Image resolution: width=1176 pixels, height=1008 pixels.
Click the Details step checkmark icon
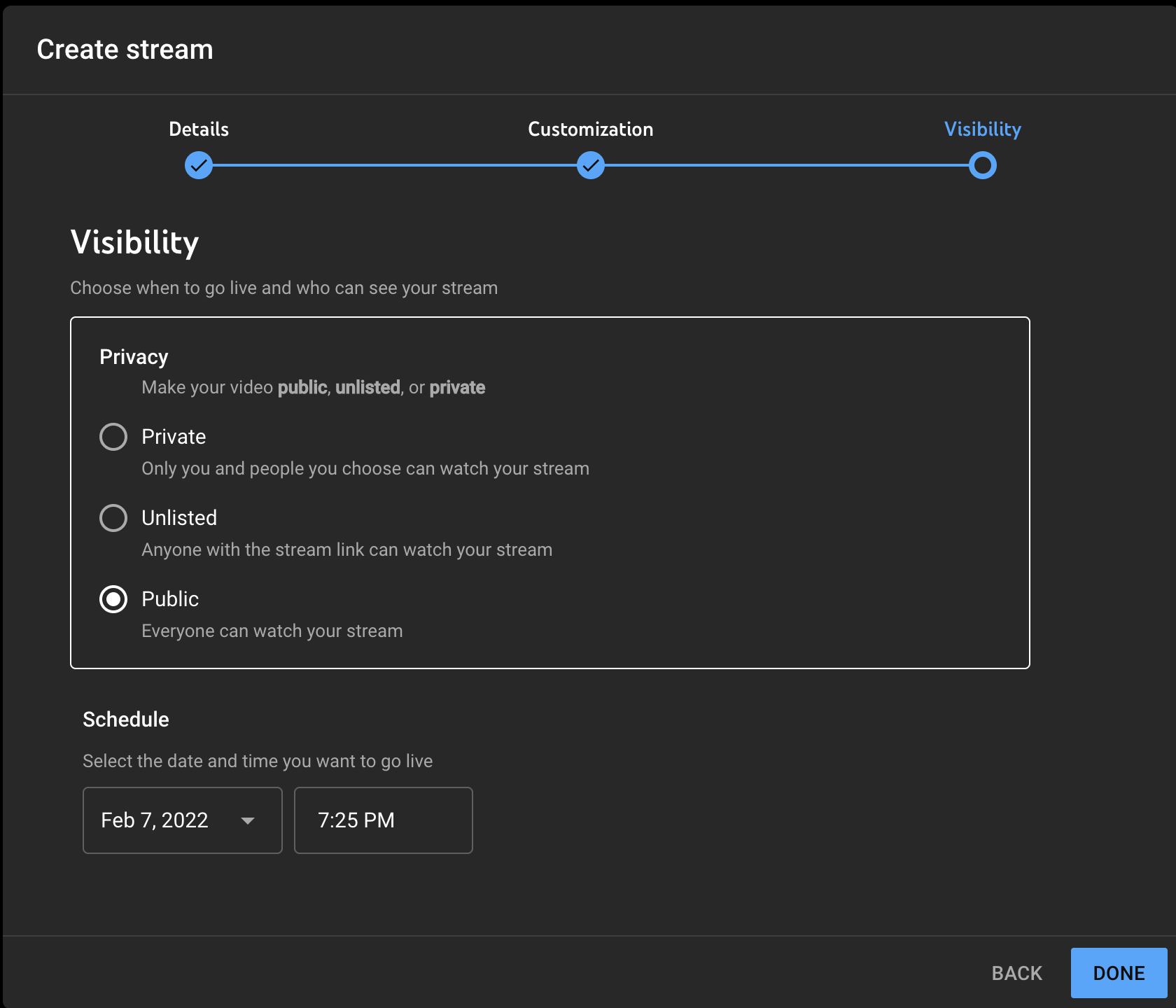coord(199,166)
